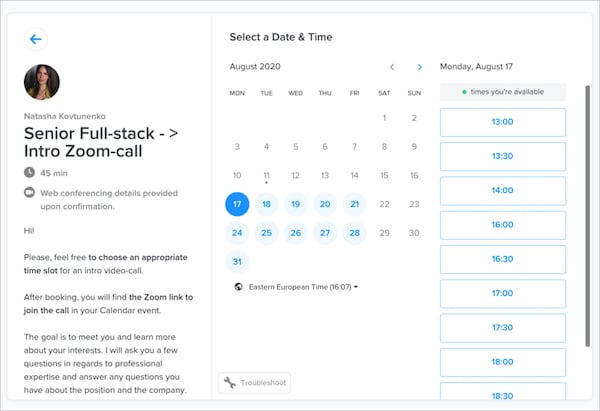Viewport: 600px width, 411px height.
Task: Go to the previous month
Action: point(392,67)
